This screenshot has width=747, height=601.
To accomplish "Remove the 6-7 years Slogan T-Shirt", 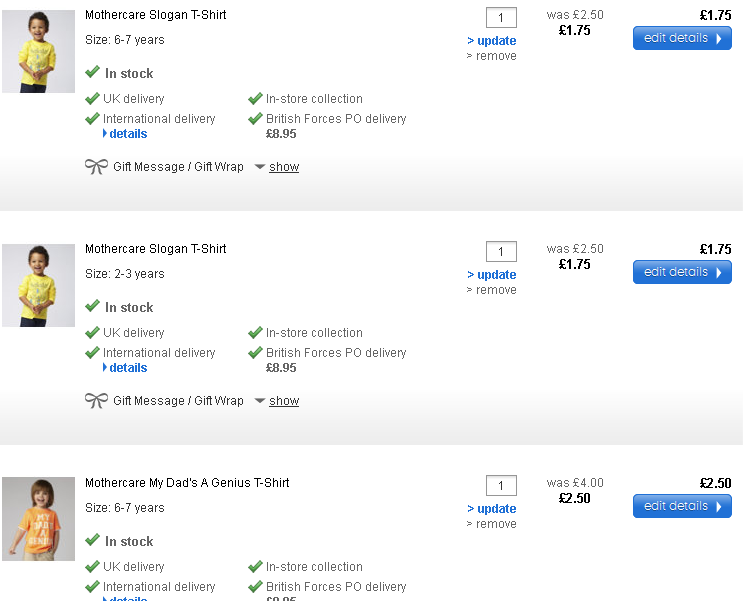I will point(492,56).
